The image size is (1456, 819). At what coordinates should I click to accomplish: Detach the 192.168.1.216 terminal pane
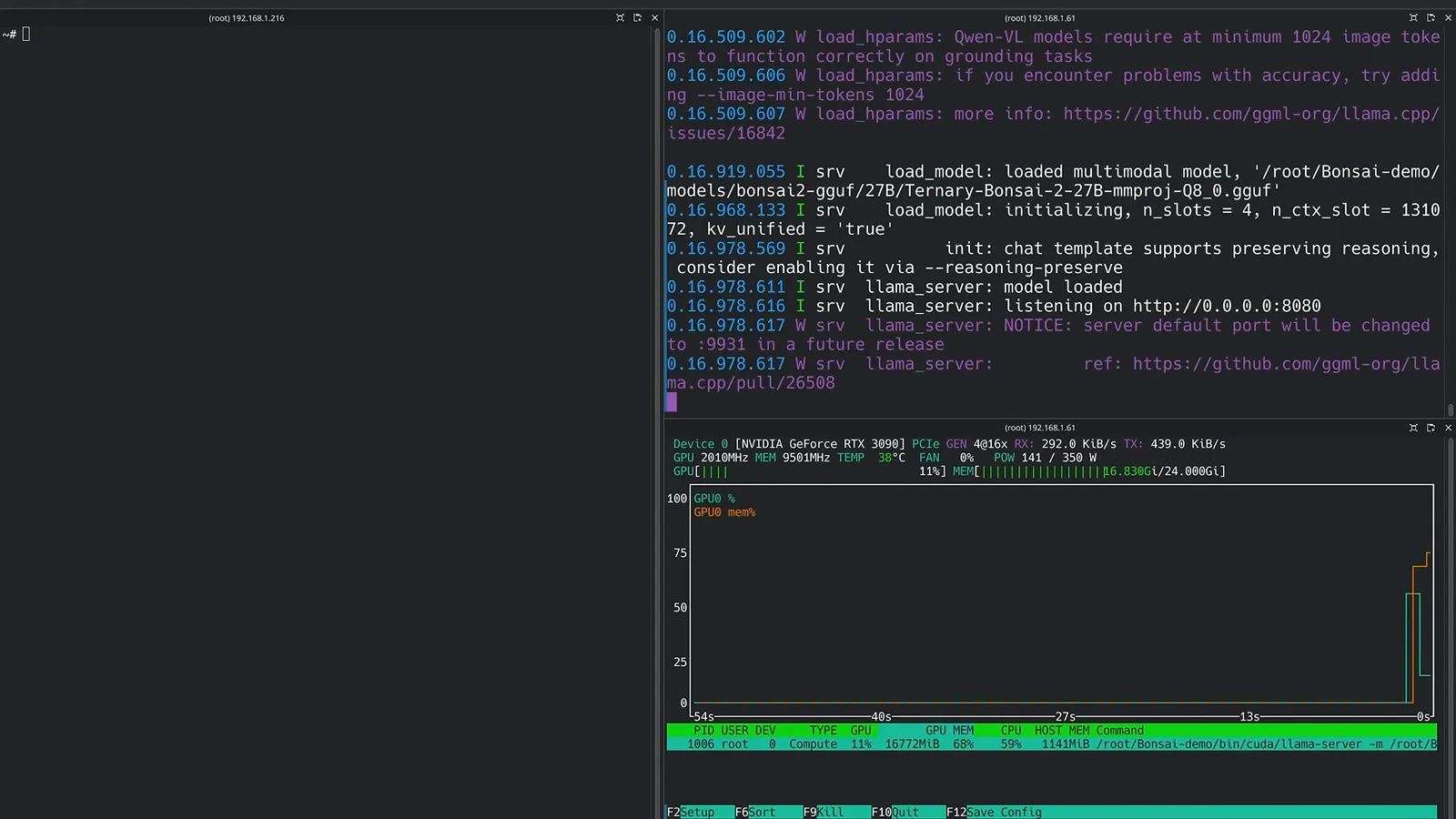click(637, 18)
